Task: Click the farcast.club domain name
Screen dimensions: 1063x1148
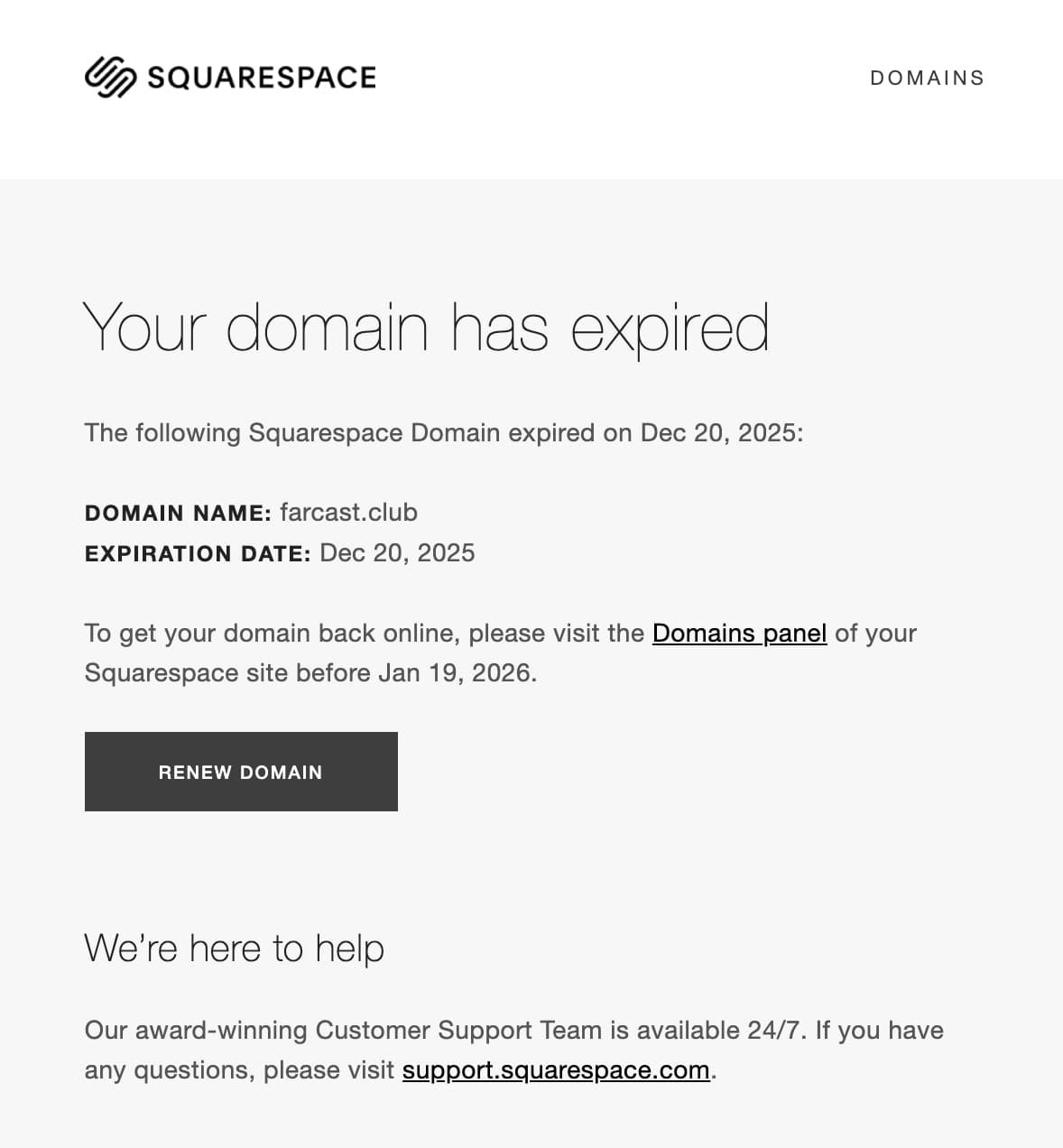Action: tap(348, 513)
